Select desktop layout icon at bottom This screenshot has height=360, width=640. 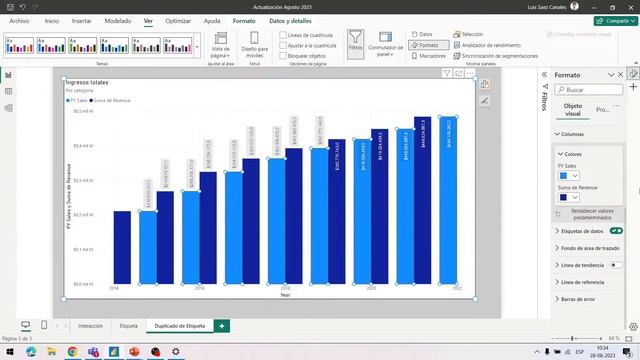tap(25, 325)
